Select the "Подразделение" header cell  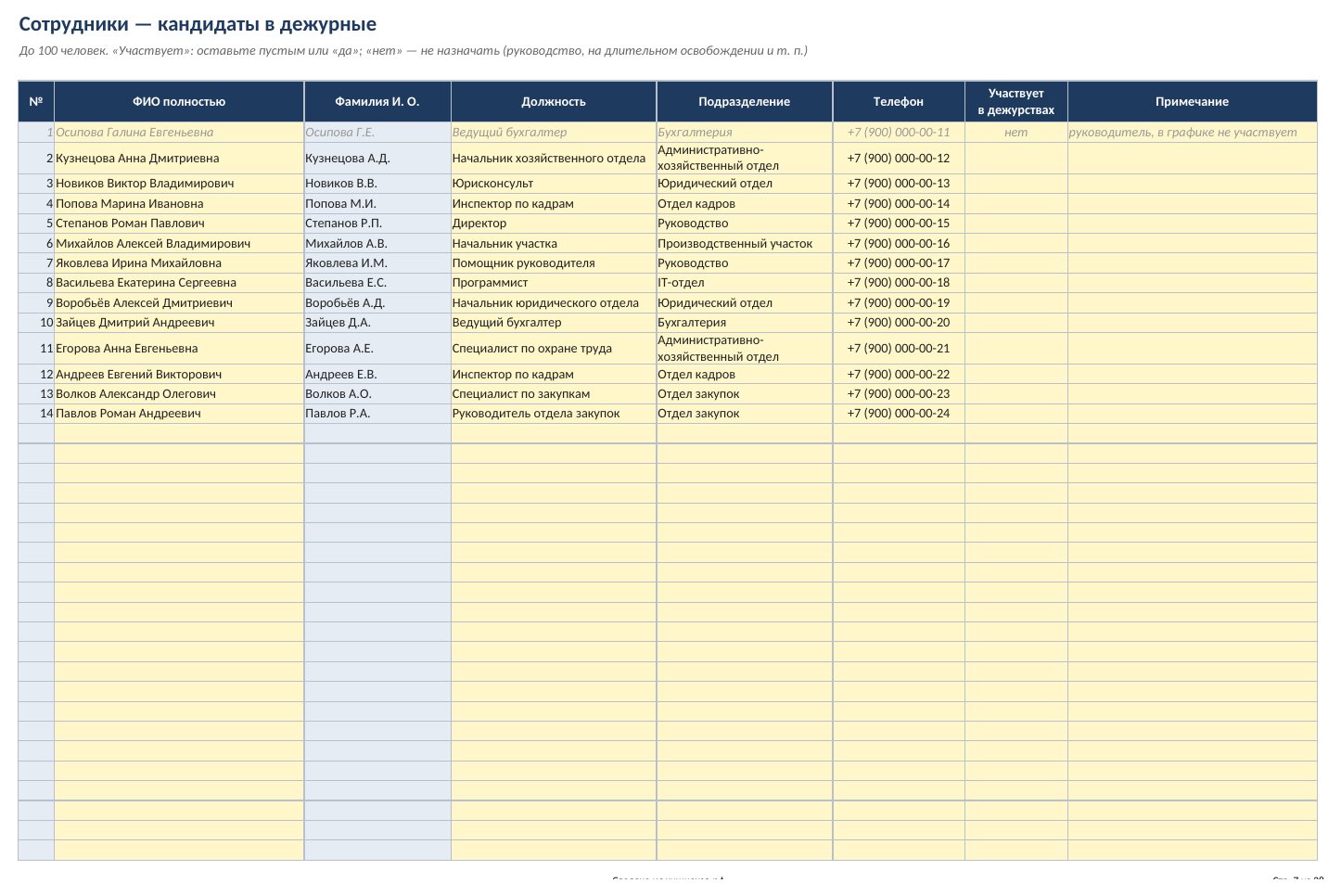click(x=745, y=102)
